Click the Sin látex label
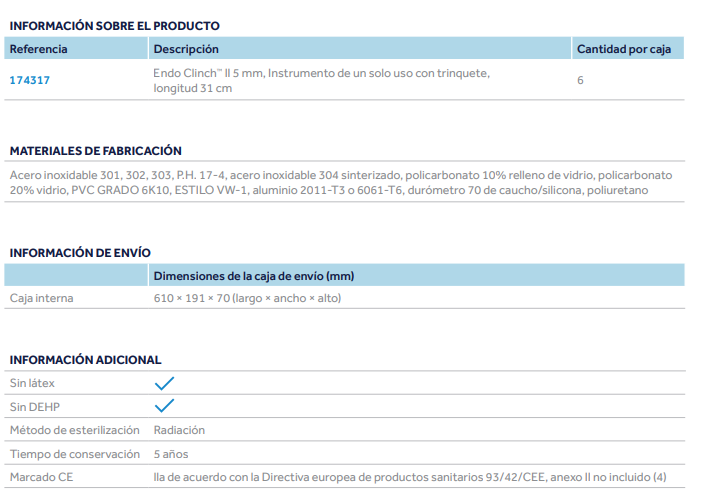 click(32, 383)
